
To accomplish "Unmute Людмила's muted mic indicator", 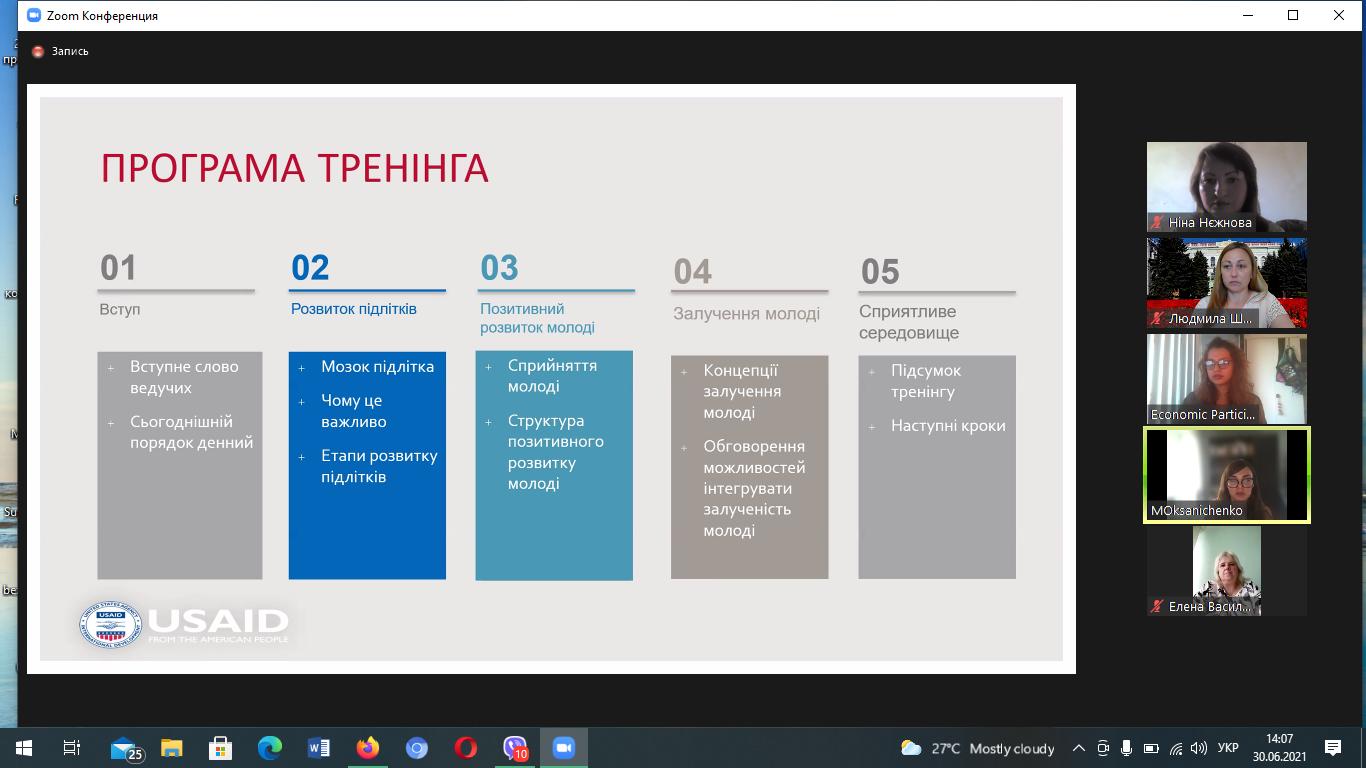I will [x=1157, y=318].
